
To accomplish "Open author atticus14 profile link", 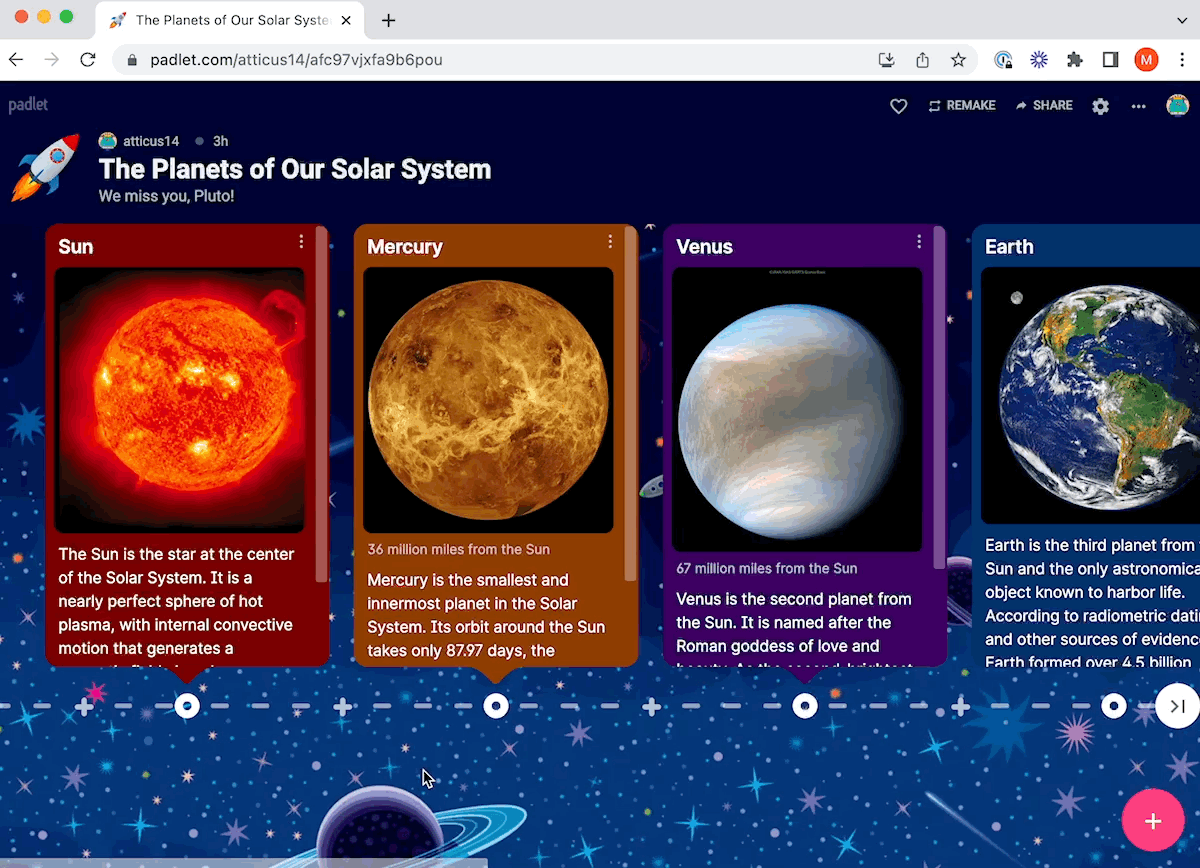I will (x=151, y=141).
